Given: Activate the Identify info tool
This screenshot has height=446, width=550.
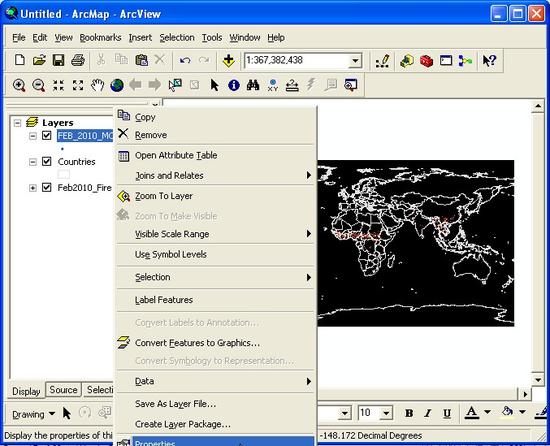Looking at the screenshot, I should pos(234,85).
